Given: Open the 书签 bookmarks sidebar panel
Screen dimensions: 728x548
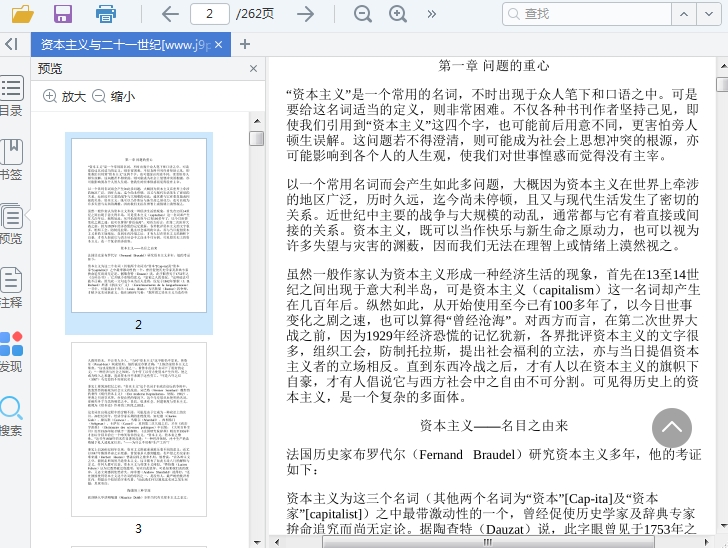Looking at the screenshot, I should pyautogui.click(x=11, y=158).
